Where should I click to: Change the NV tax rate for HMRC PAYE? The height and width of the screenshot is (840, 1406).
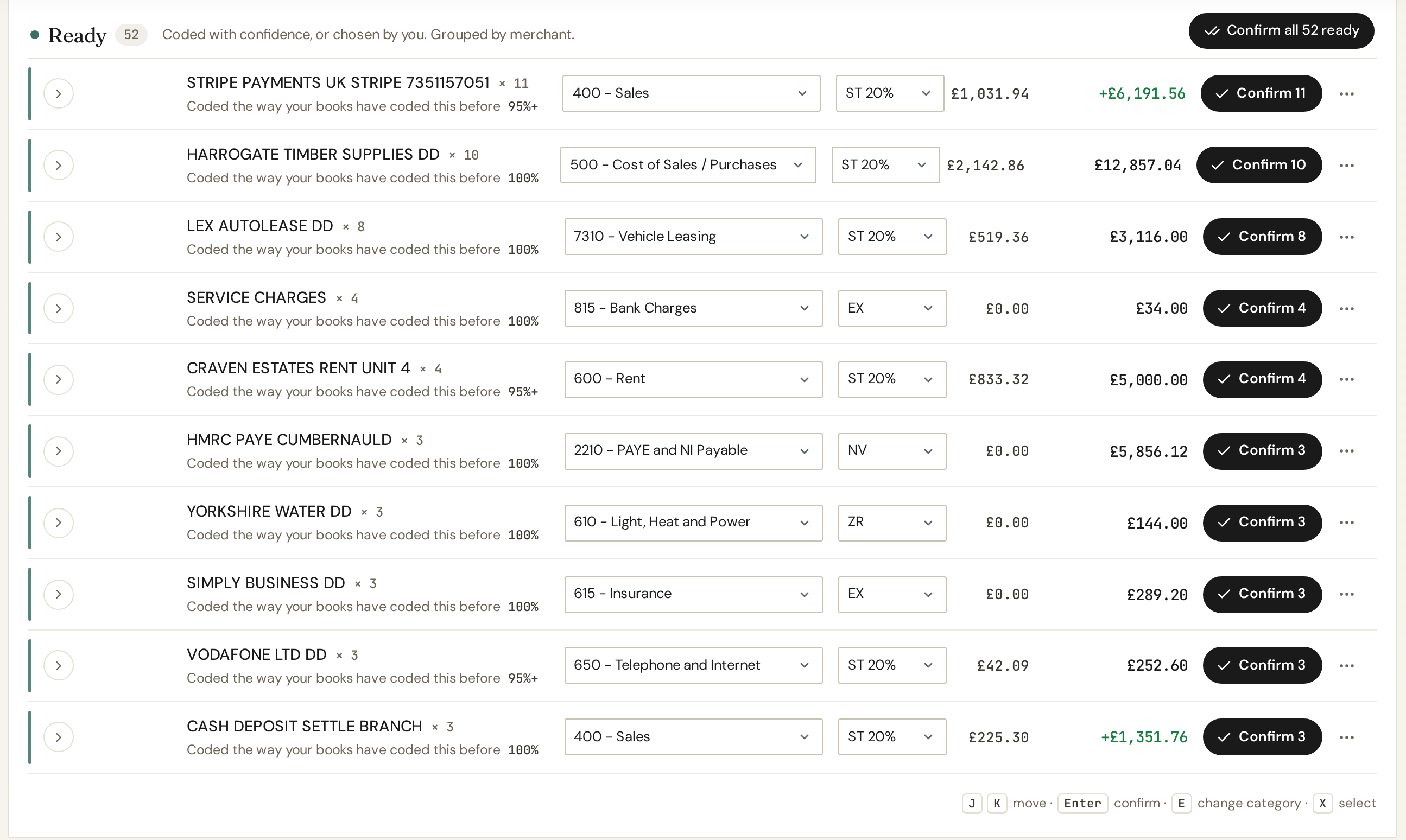(x=892, y=451)
